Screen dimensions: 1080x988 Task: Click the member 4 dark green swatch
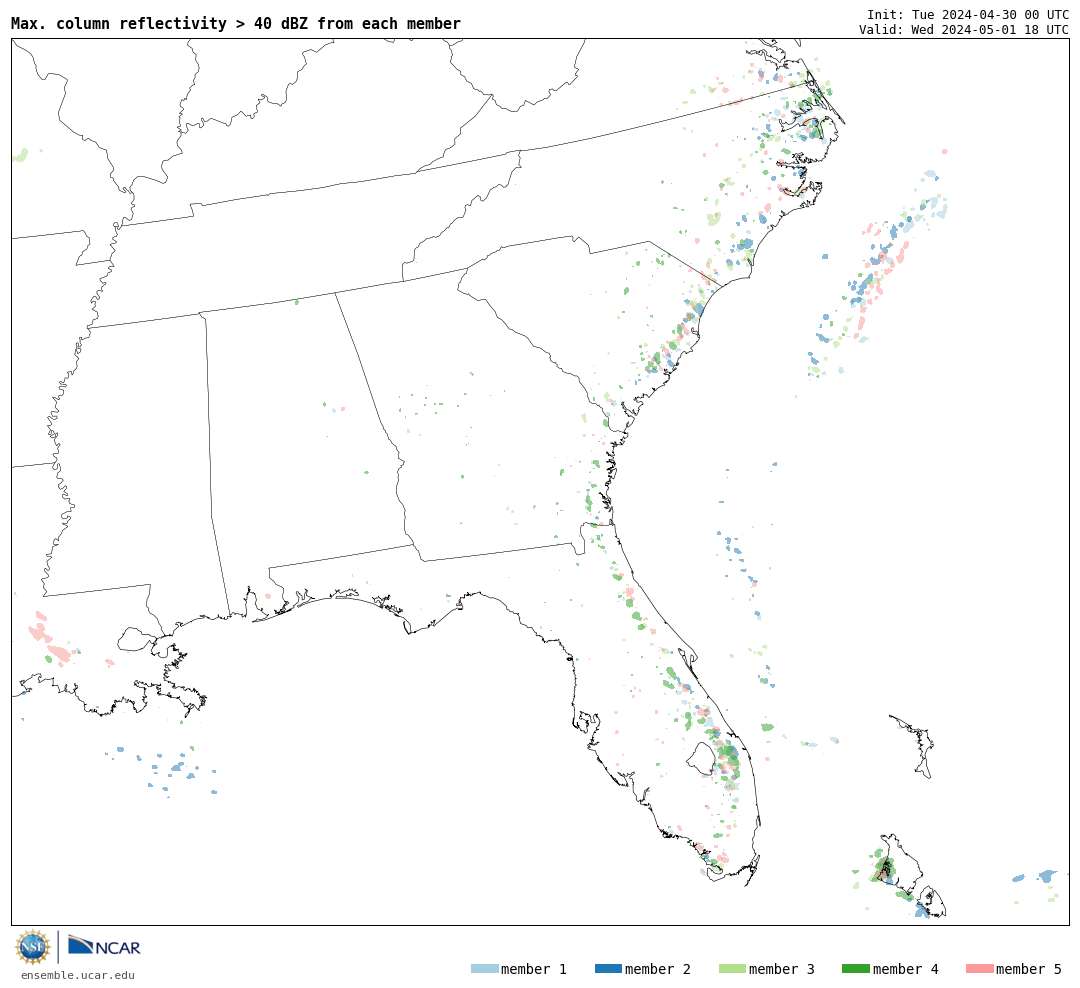click(x=855, y=969)
